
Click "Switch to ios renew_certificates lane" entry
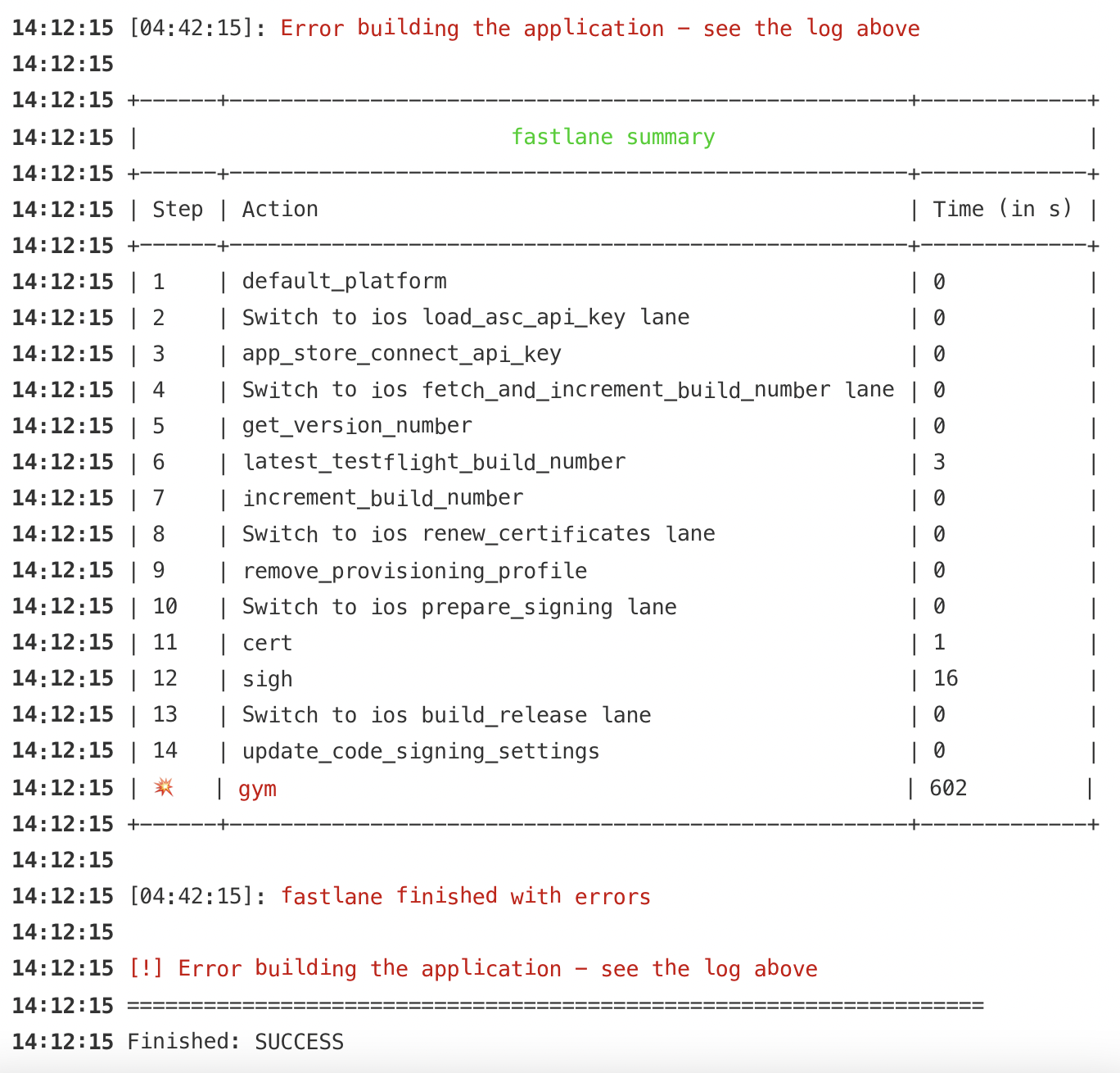[x=478, y=534]
